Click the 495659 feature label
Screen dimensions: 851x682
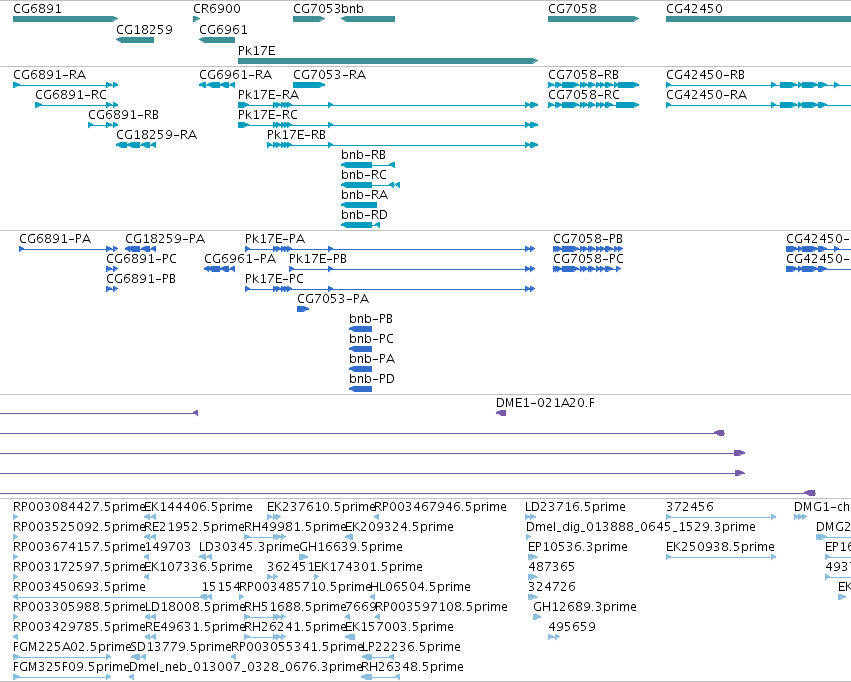tap(572, 627)
